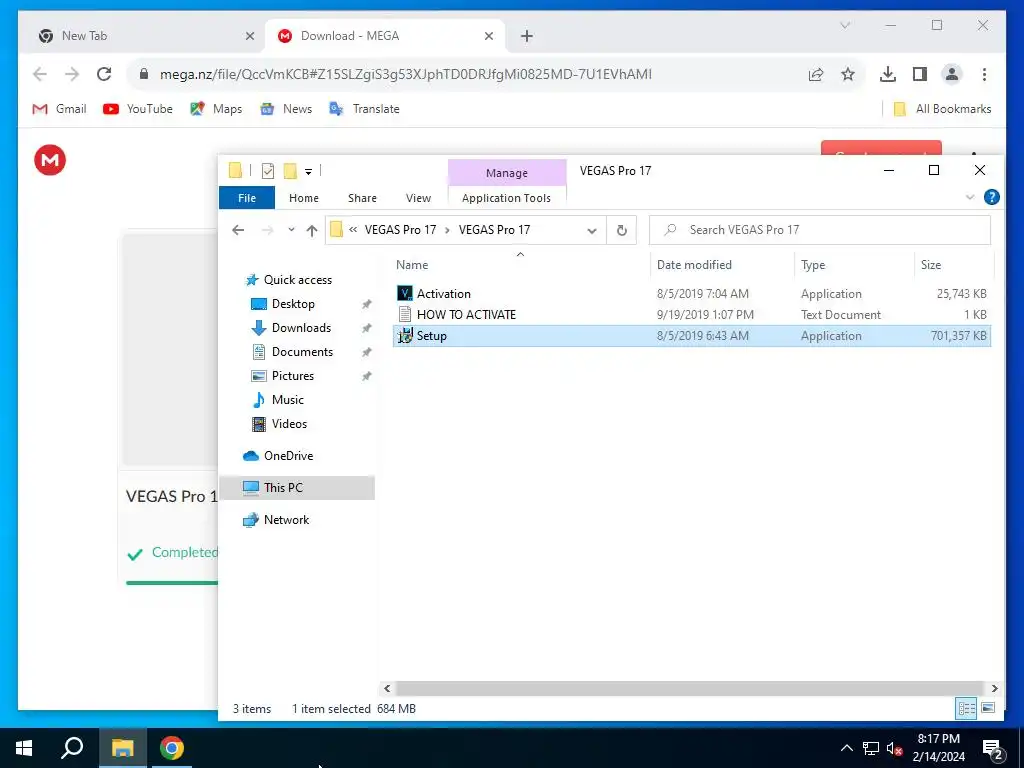This screenshot has width=1024, height=768.
Task: Open the Downloads folder in sidebar
Action: pyautogui.click(x=301, y=328)
